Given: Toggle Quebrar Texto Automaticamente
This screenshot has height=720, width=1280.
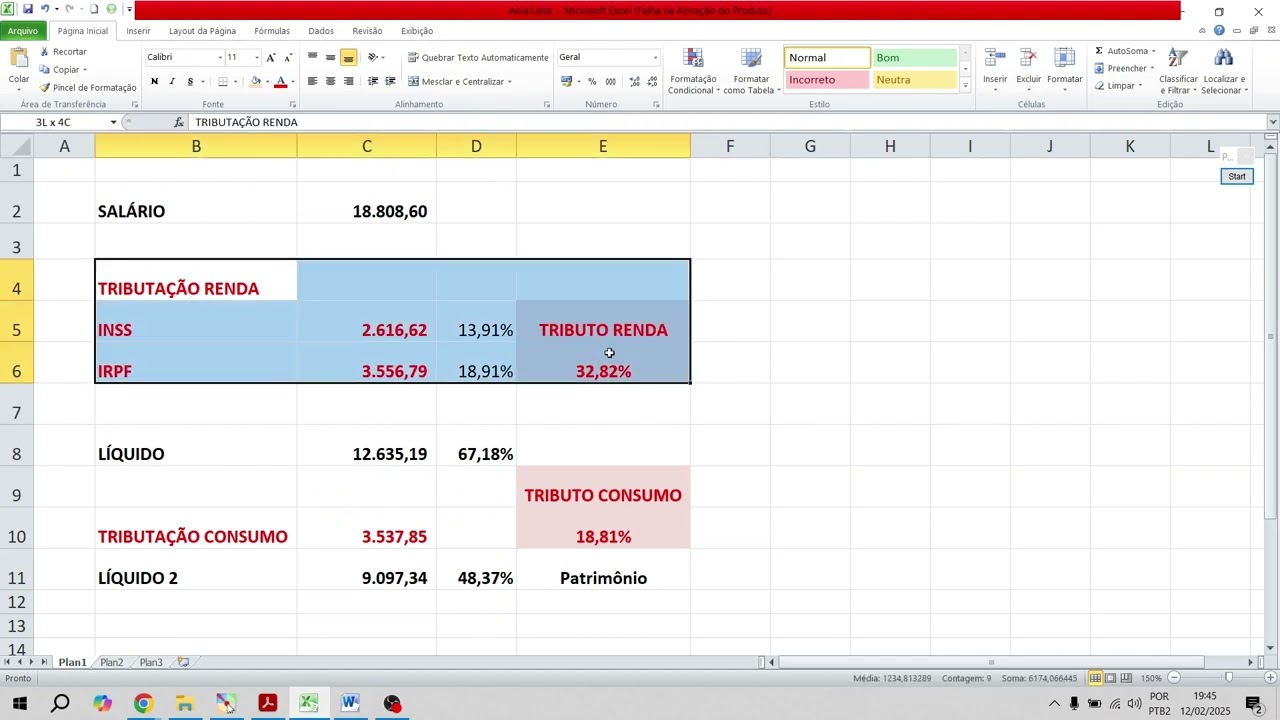Looking at the screenshot, I should coord(478,57).
